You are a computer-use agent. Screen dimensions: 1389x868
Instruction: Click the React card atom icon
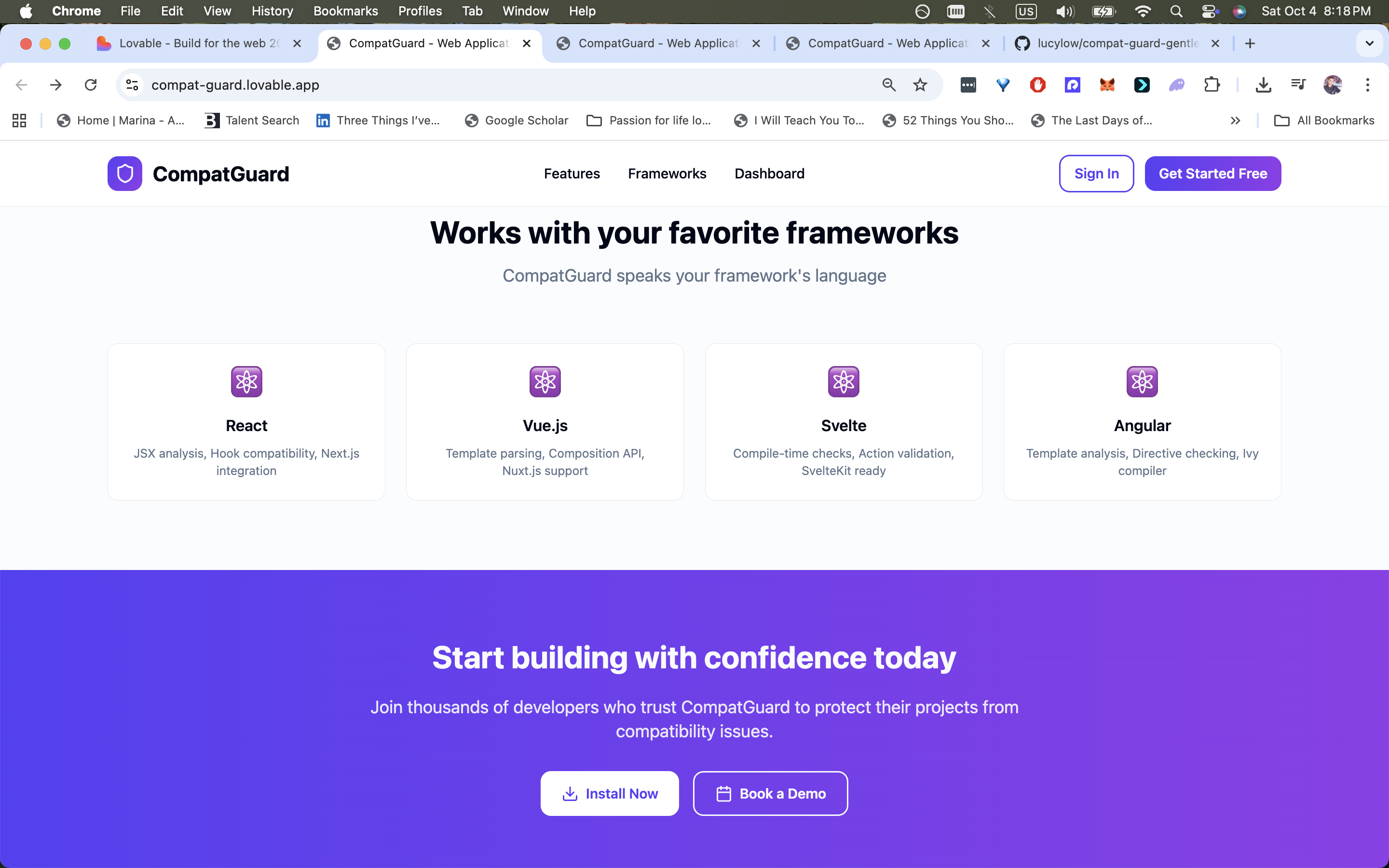246,381
